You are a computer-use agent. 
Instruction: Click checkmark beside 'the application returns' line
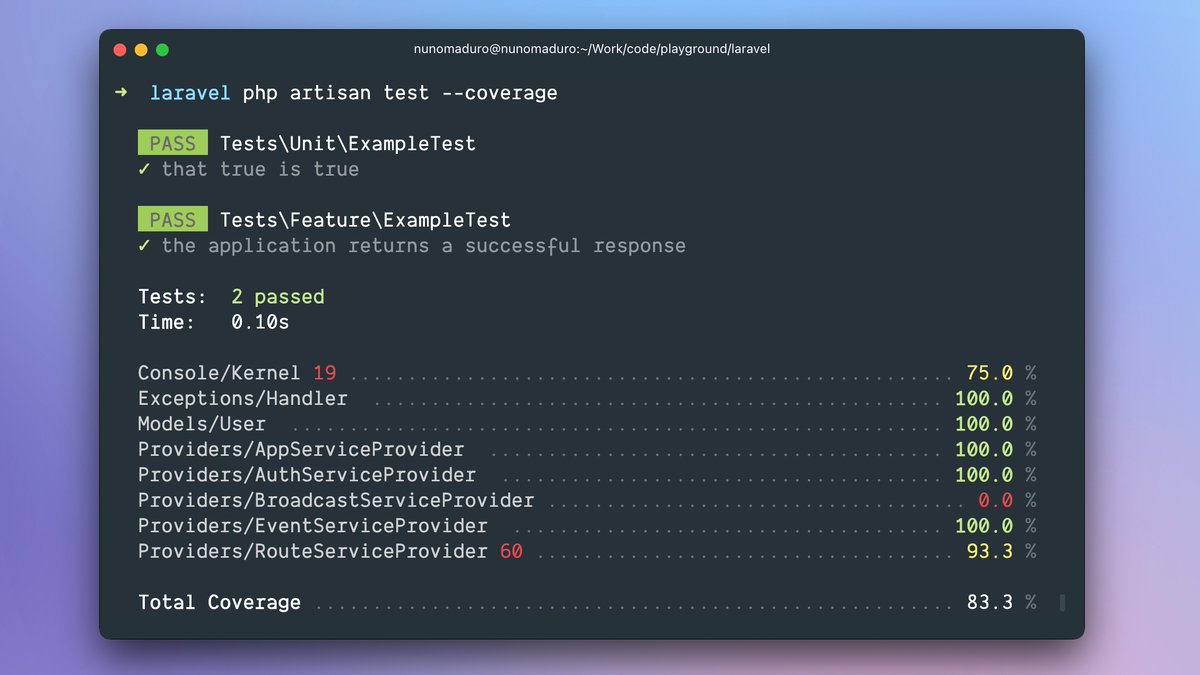click(x=145, y=245)
